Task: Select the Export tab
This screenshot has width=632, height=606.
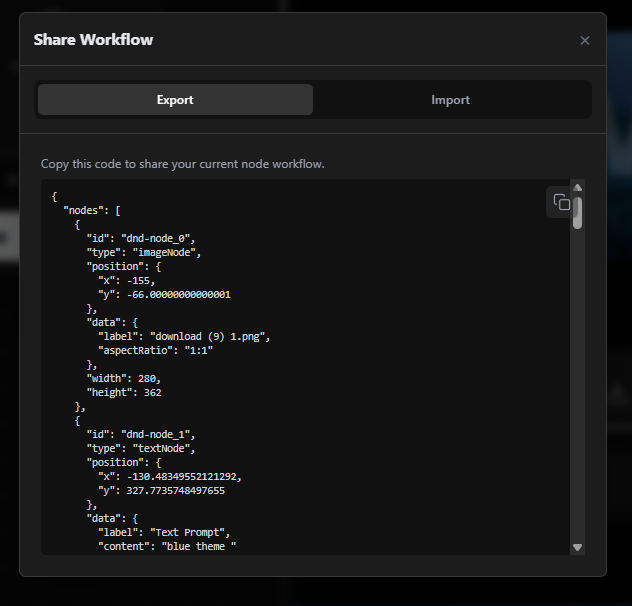Action: pyautogui.click(x=175, y=100)
